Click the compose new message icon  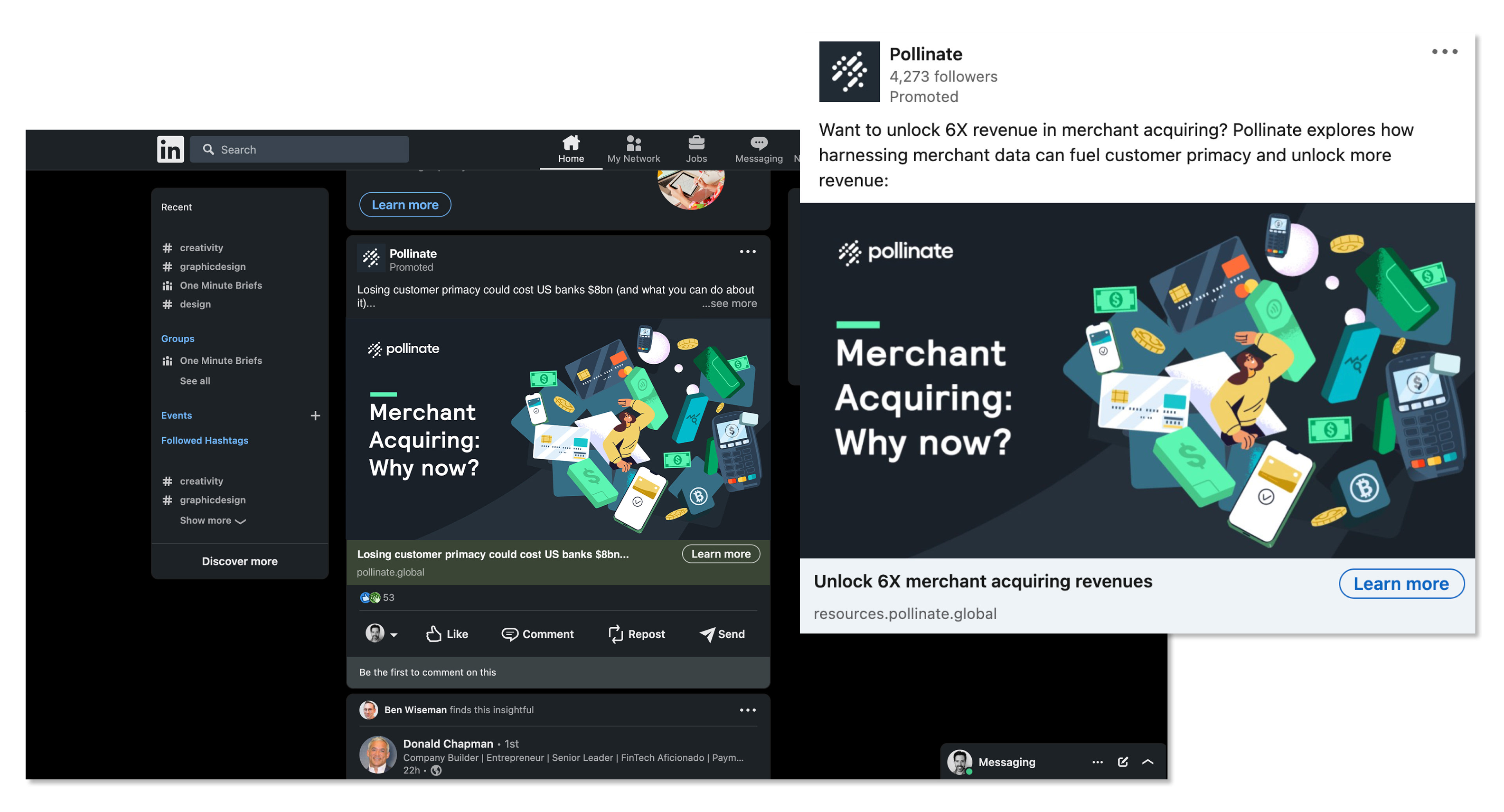click(1122, 762)
